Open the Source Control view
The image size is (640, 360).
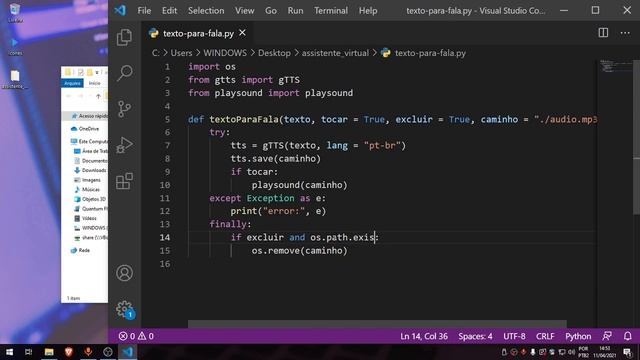pyautogui.click(x=124, y=109)
